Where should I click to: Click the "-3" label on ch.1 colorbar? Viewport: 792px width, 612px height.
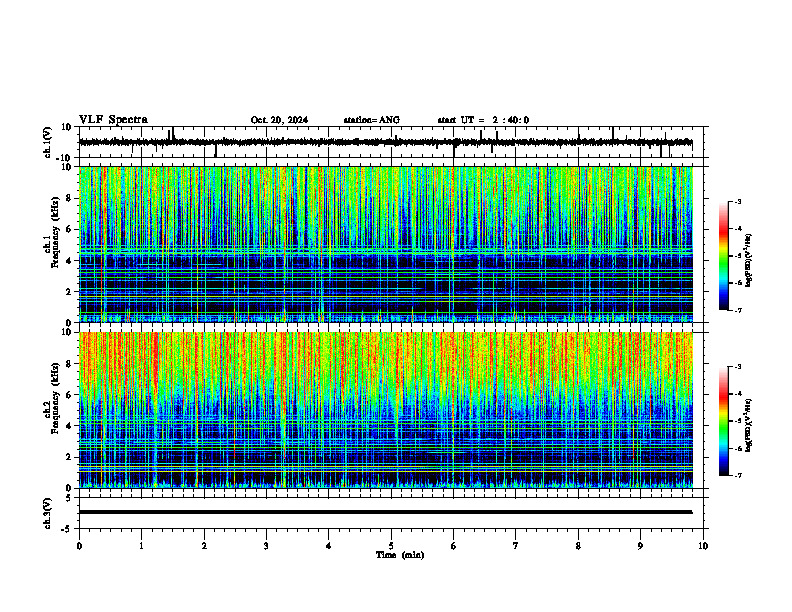tap(738, 202)
